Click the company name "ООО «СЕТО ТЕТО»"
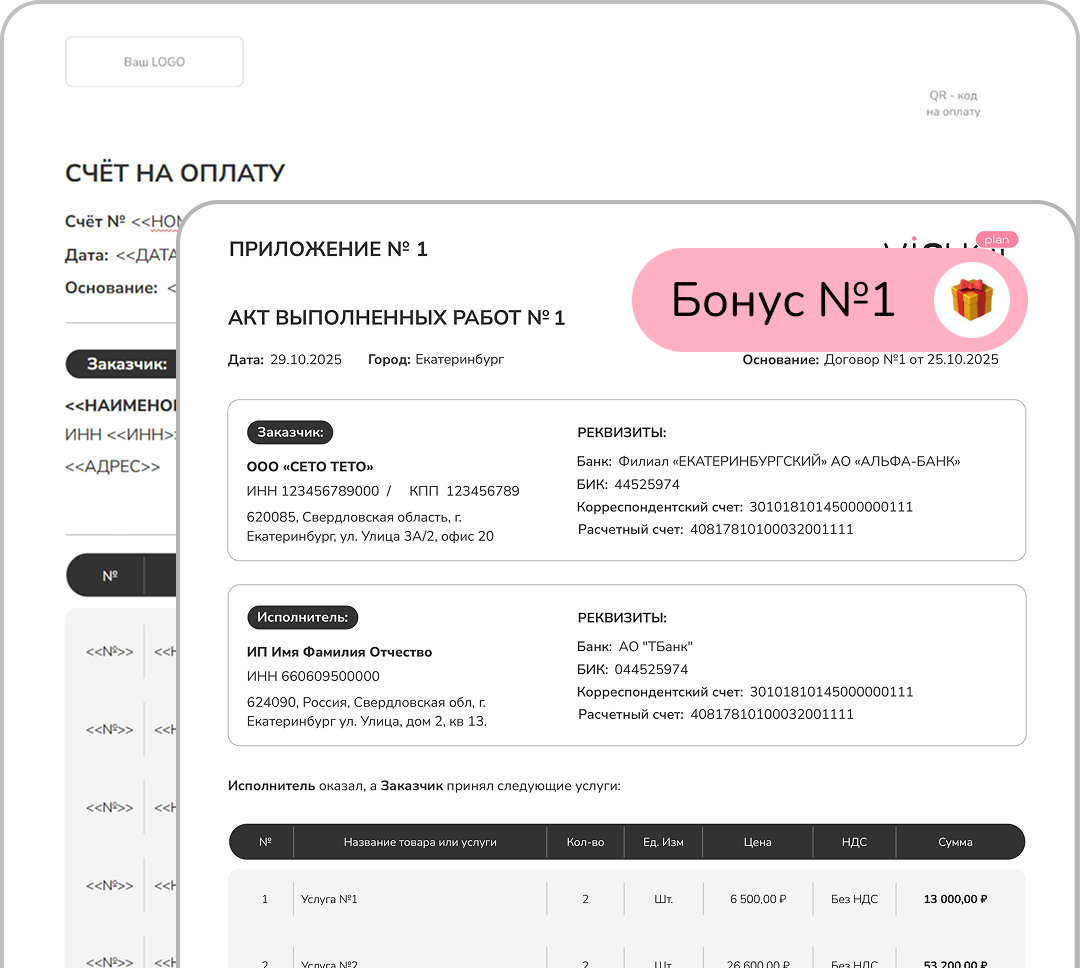This screenshot has width=1080, height=968. pyautogui.click(x=310, y=467)
